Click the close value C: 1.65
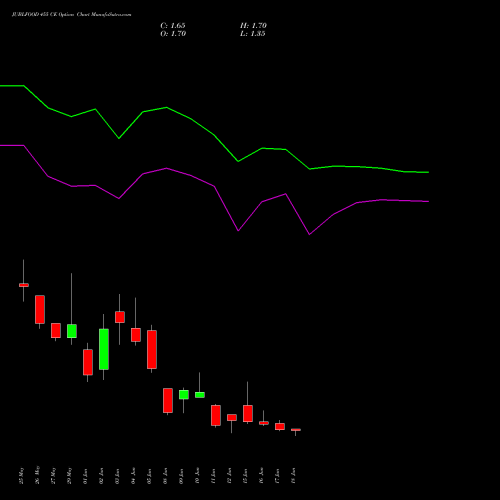Screen dimensions: 500x500 click(173, 26)
